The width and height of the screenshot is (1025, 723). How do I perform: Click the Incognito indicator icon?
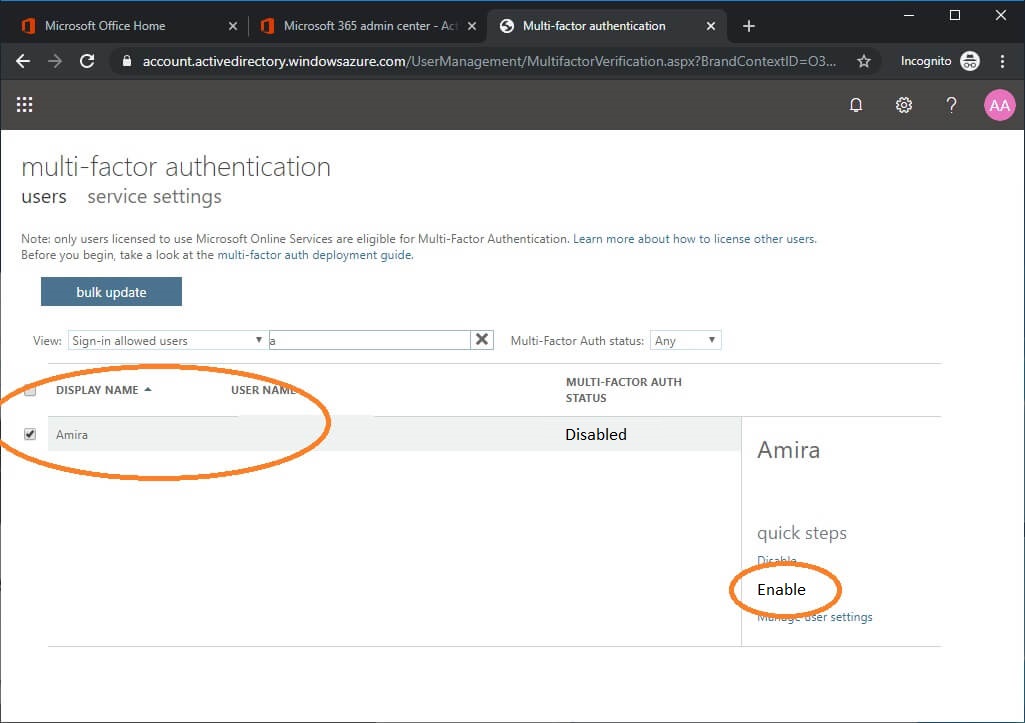[970, 61]
